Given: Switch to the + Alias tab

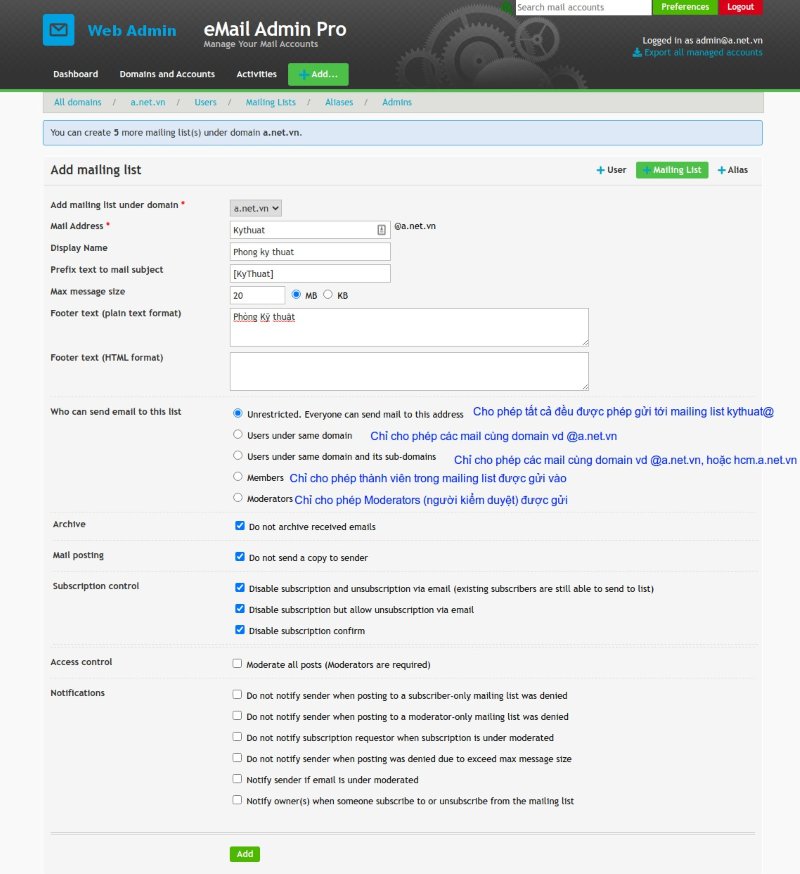Looking at the screenshot, I should 733,170.
